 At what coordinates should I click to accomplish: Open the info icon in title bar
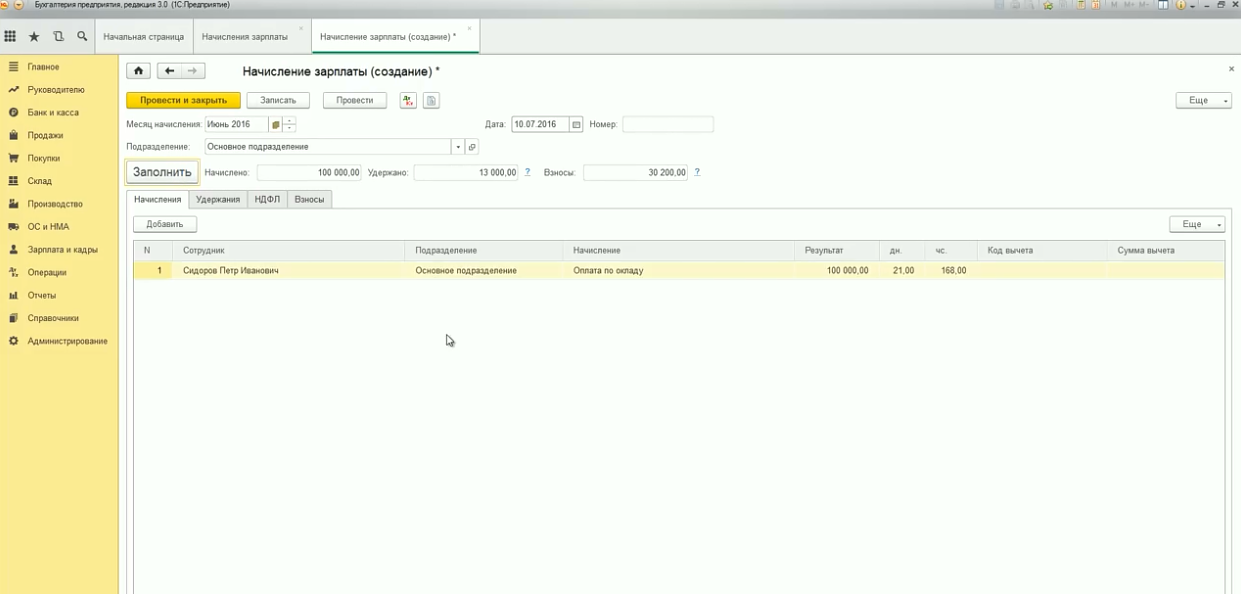(x=1180, y=5)
